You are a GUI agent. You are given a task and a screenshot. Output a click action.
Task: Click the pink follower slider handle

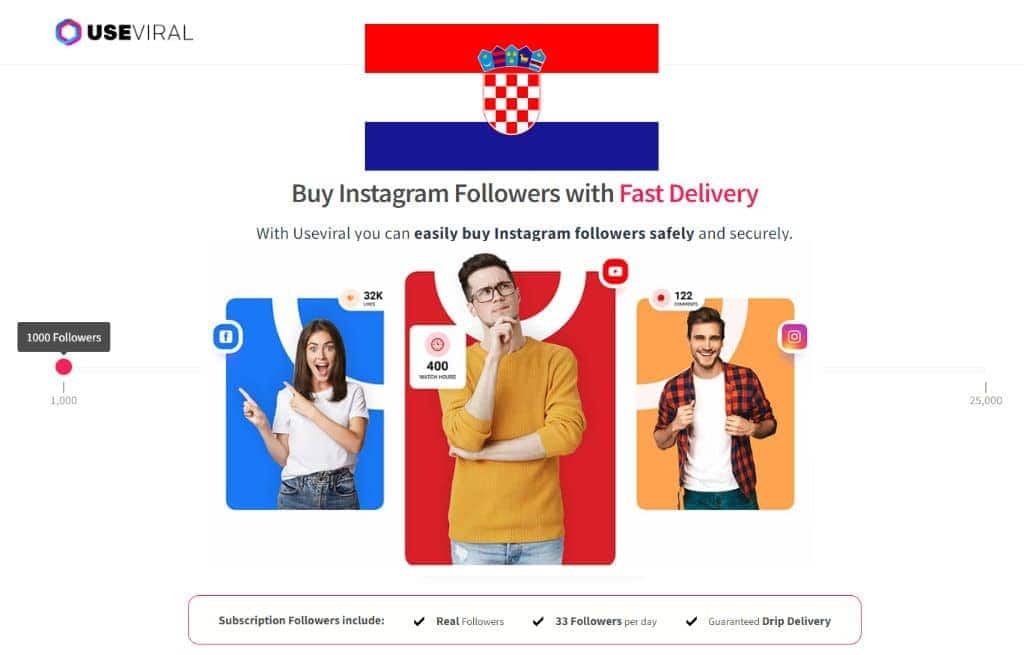coord(63,367)
